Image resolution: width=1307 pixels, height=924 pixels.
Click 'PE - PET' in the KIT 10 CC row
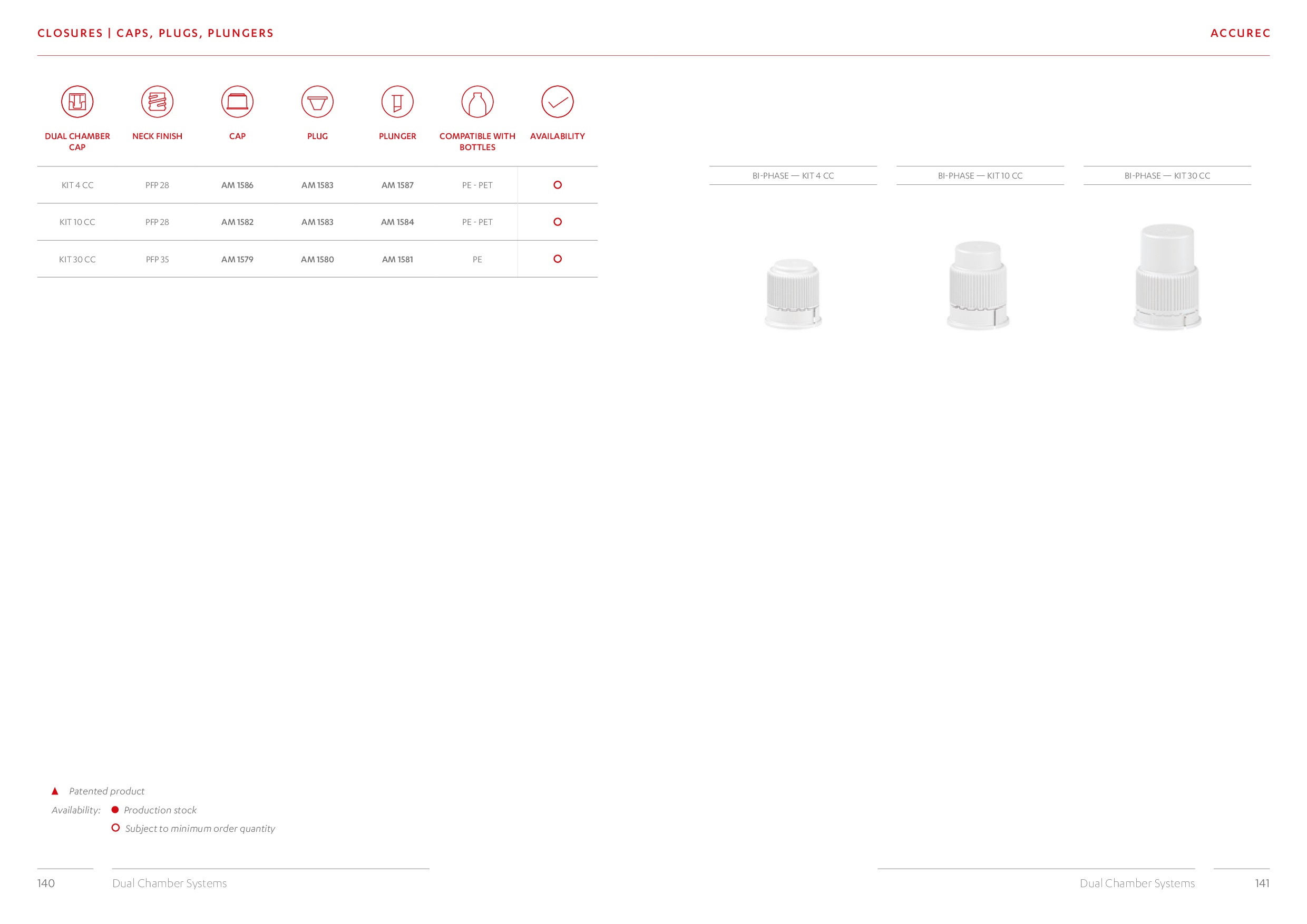tap(477, 222)
